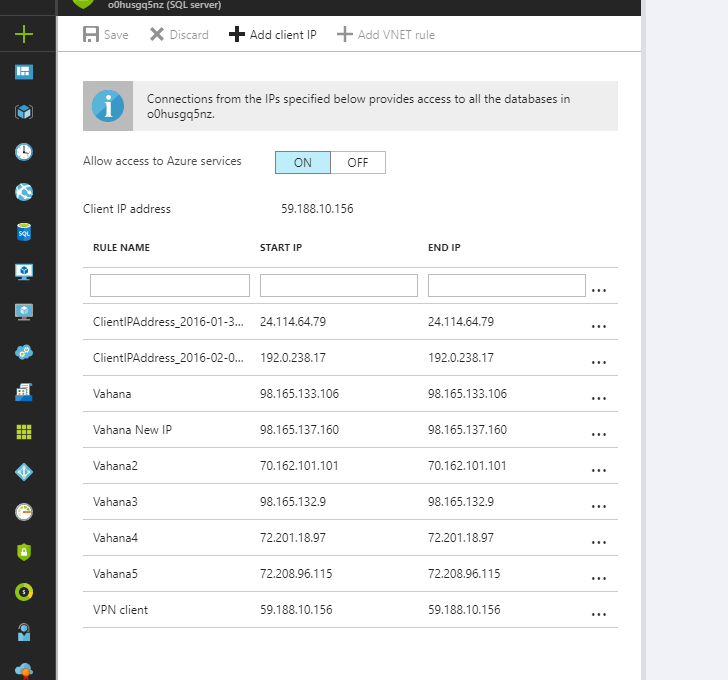Click the green grid icon in sidebar

(24, 432)
